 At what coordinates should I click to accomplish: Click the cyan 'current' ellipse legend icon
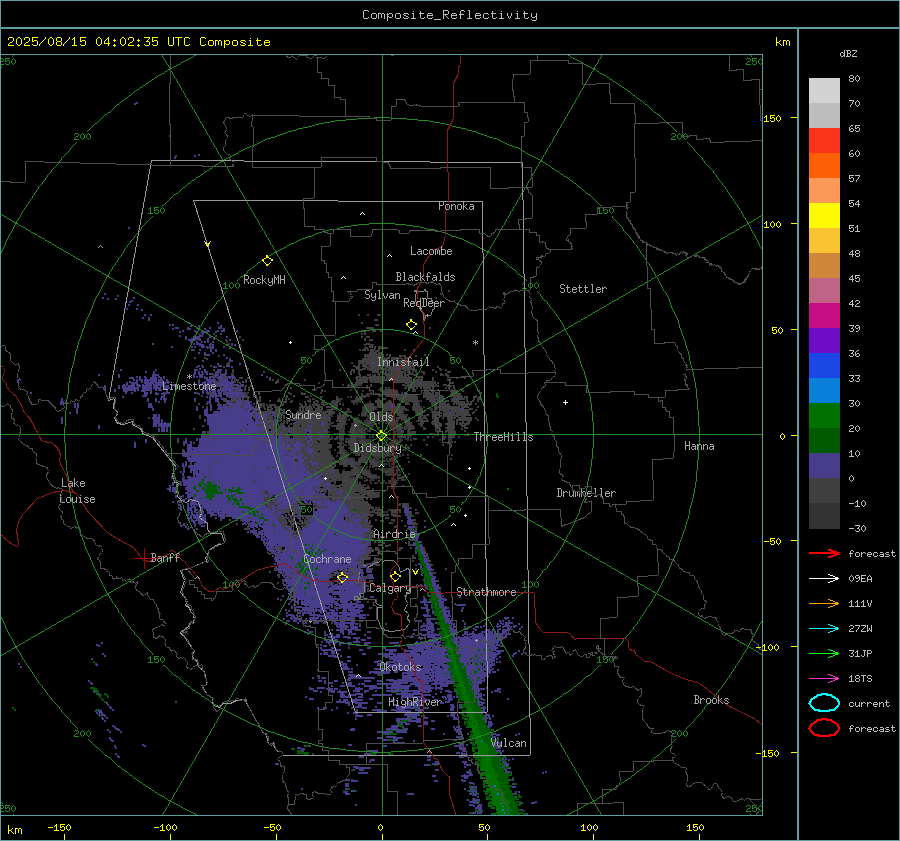pyautogui.click(x=824, y=703)
